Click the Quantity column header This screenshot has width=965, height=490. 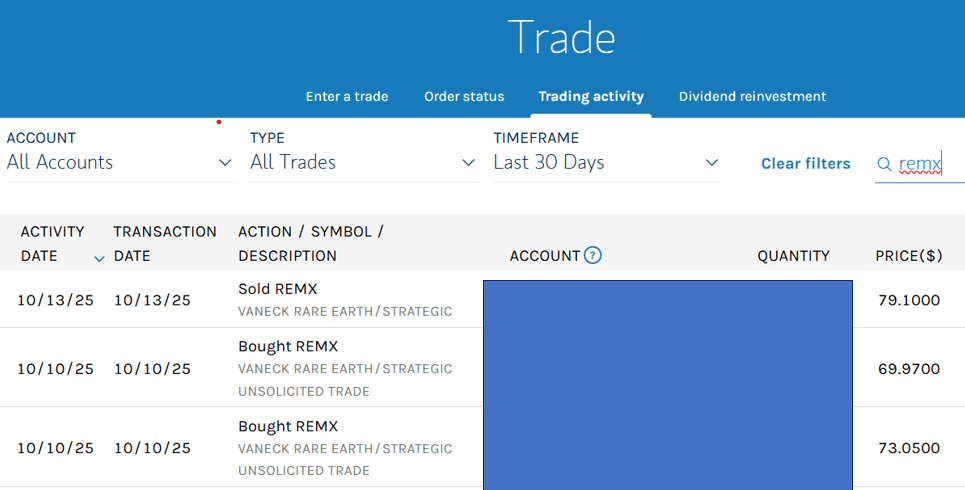[793, 256]
